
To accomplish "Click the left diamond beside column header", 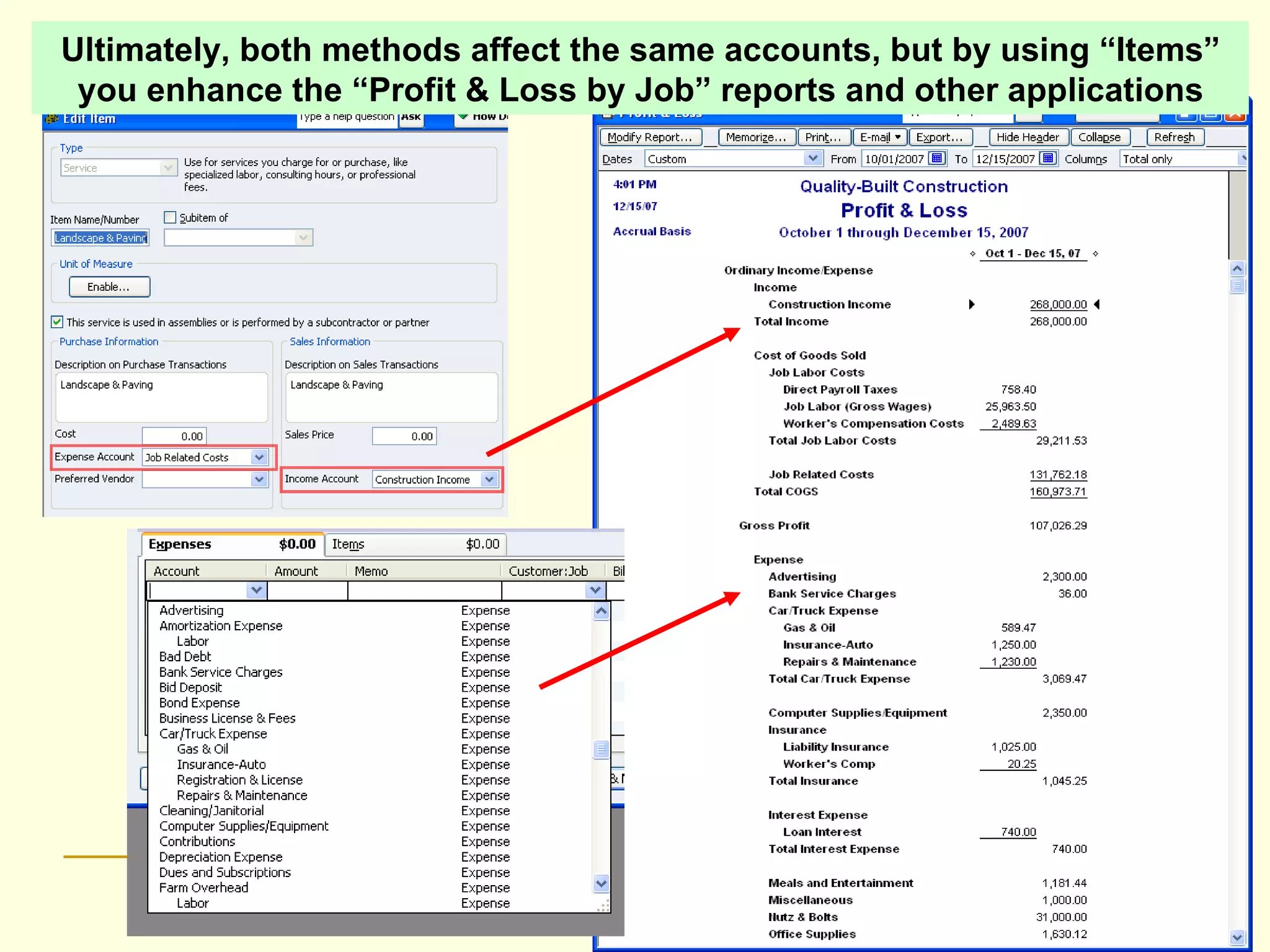I will (972, 253).
